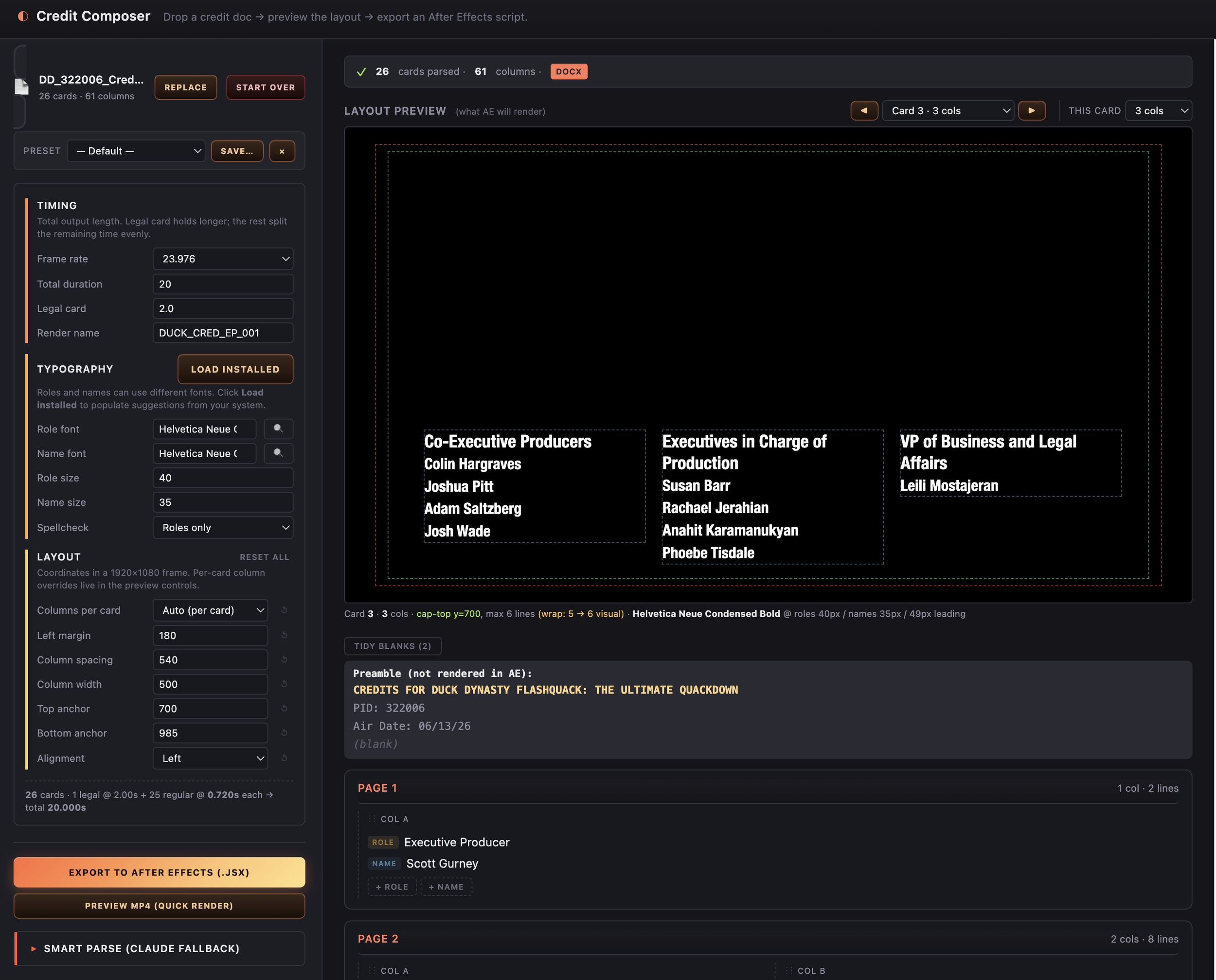The image size is (1216, 980).
Task: Open Columns per card dropdown
Action: coord(211,610)
